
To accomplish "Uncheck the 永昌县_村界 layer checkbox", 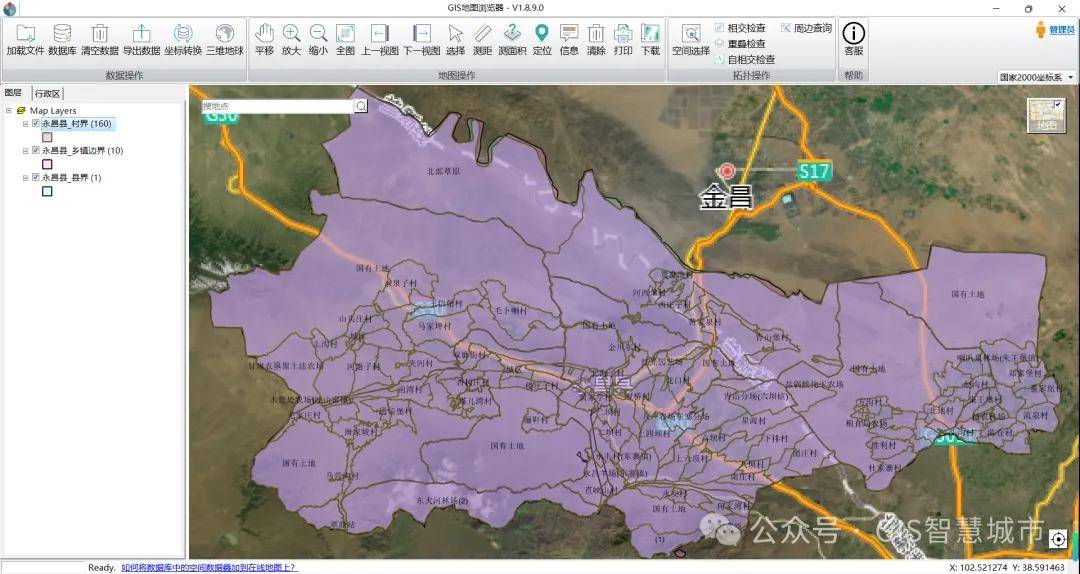I will coord(36,124).
